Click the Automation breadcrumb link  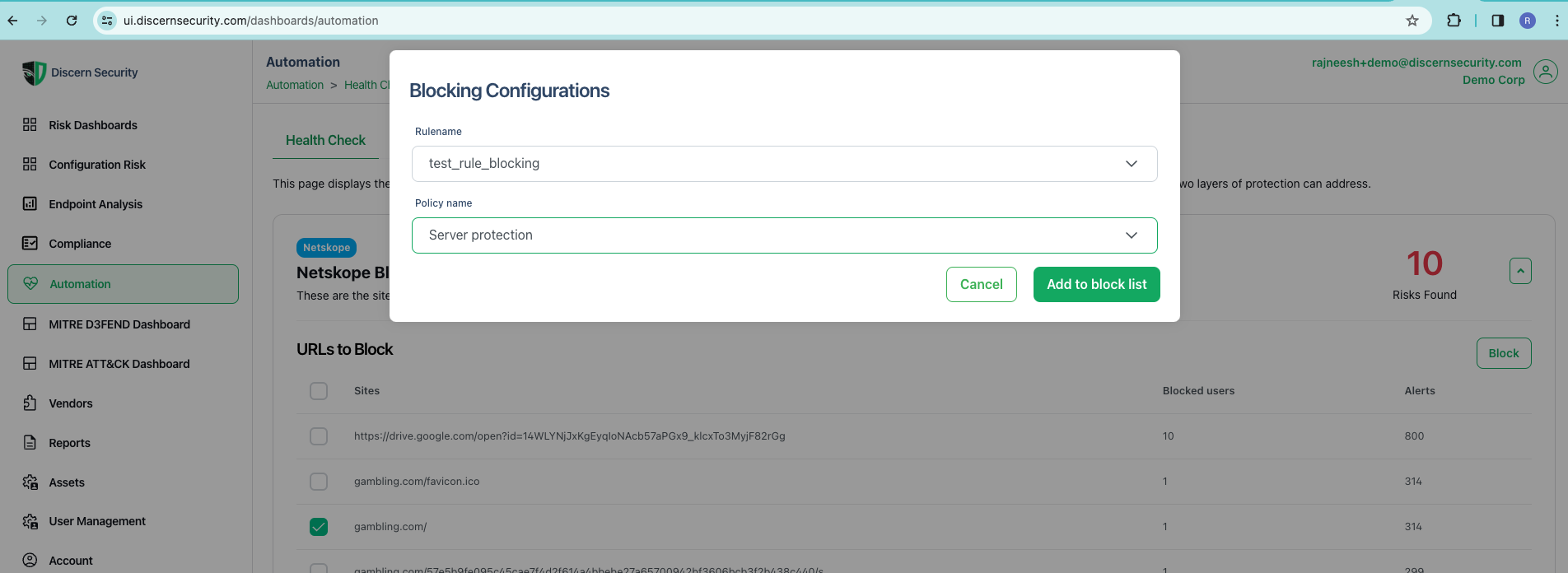pyautogui.click(x=295, y=85)
